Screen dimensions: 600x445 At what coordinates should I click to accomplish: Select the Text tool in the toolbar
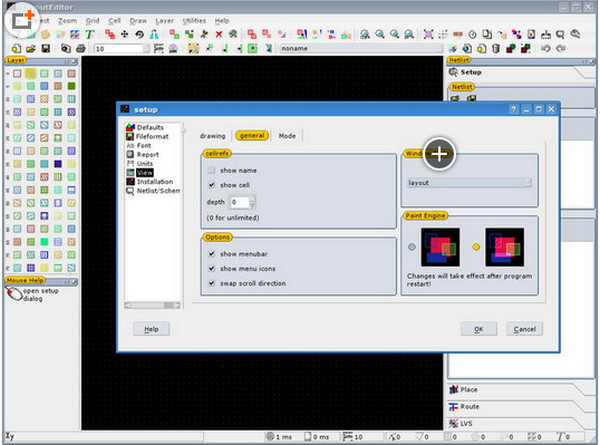[x=90, y=34]
